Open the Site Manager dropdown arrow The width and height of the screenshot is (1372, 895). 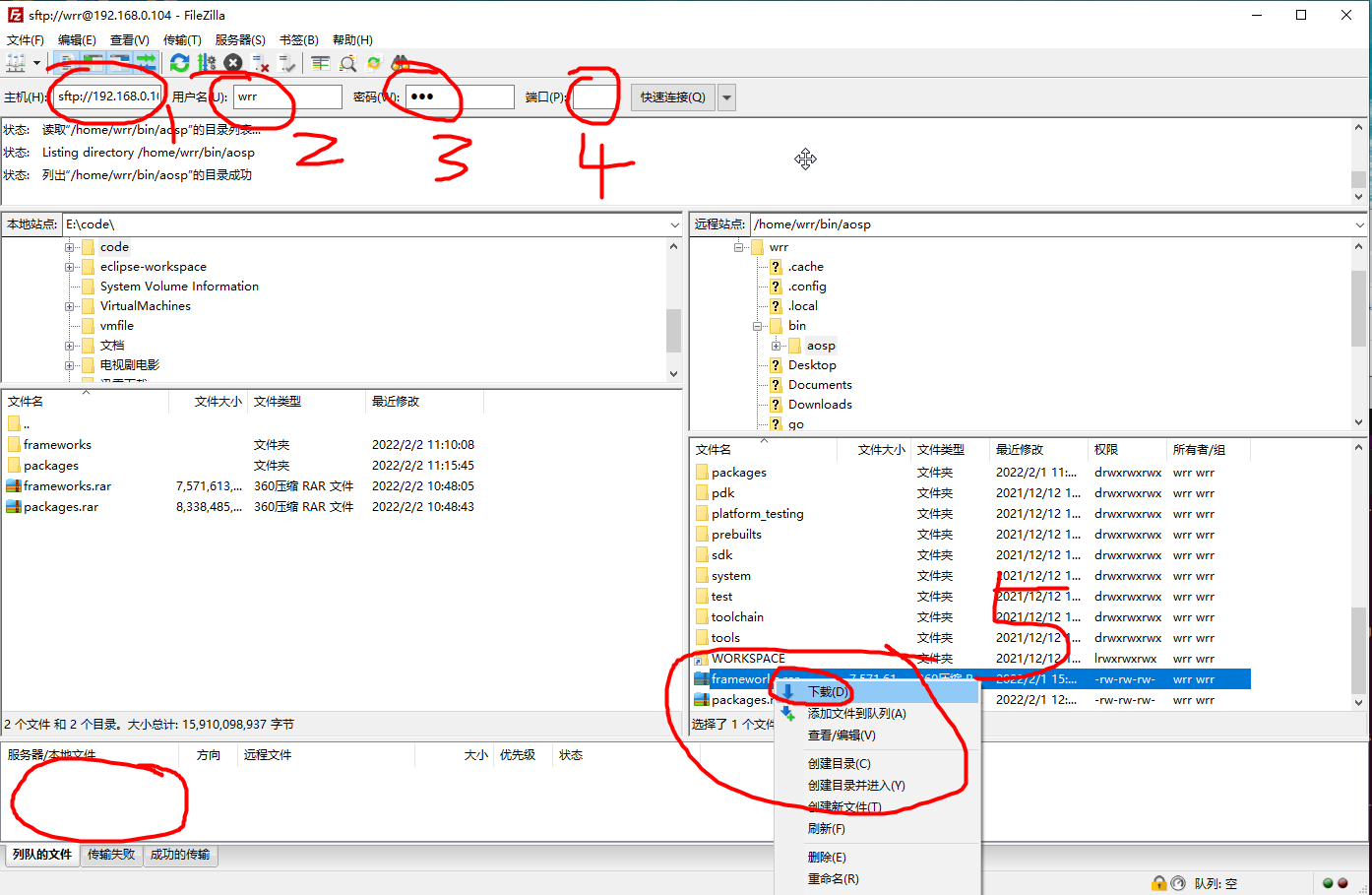pyautogui.click(x=35, y=62)
